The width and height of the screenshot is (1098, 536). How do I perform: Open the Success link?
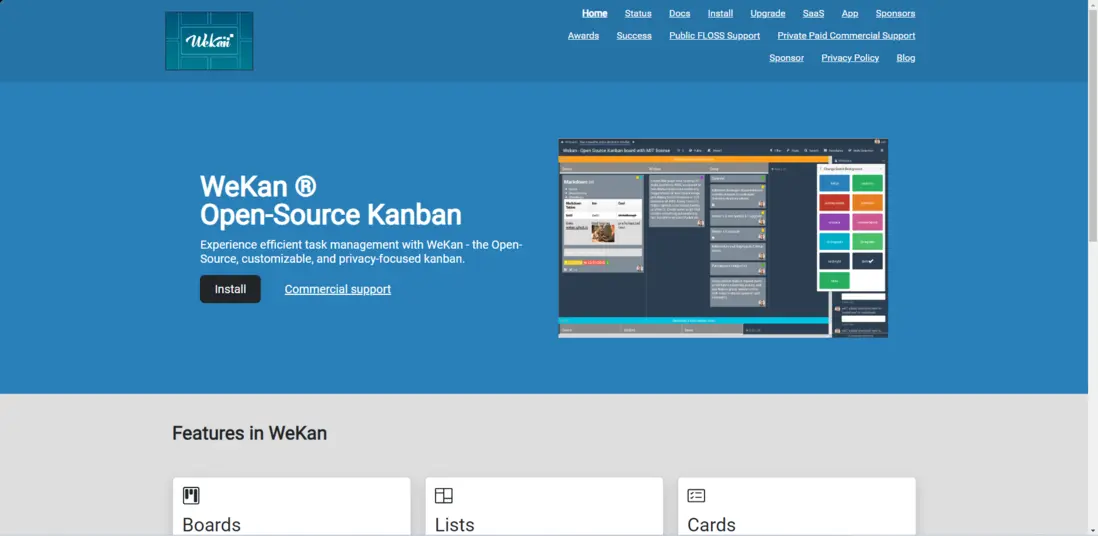point(634,36)
